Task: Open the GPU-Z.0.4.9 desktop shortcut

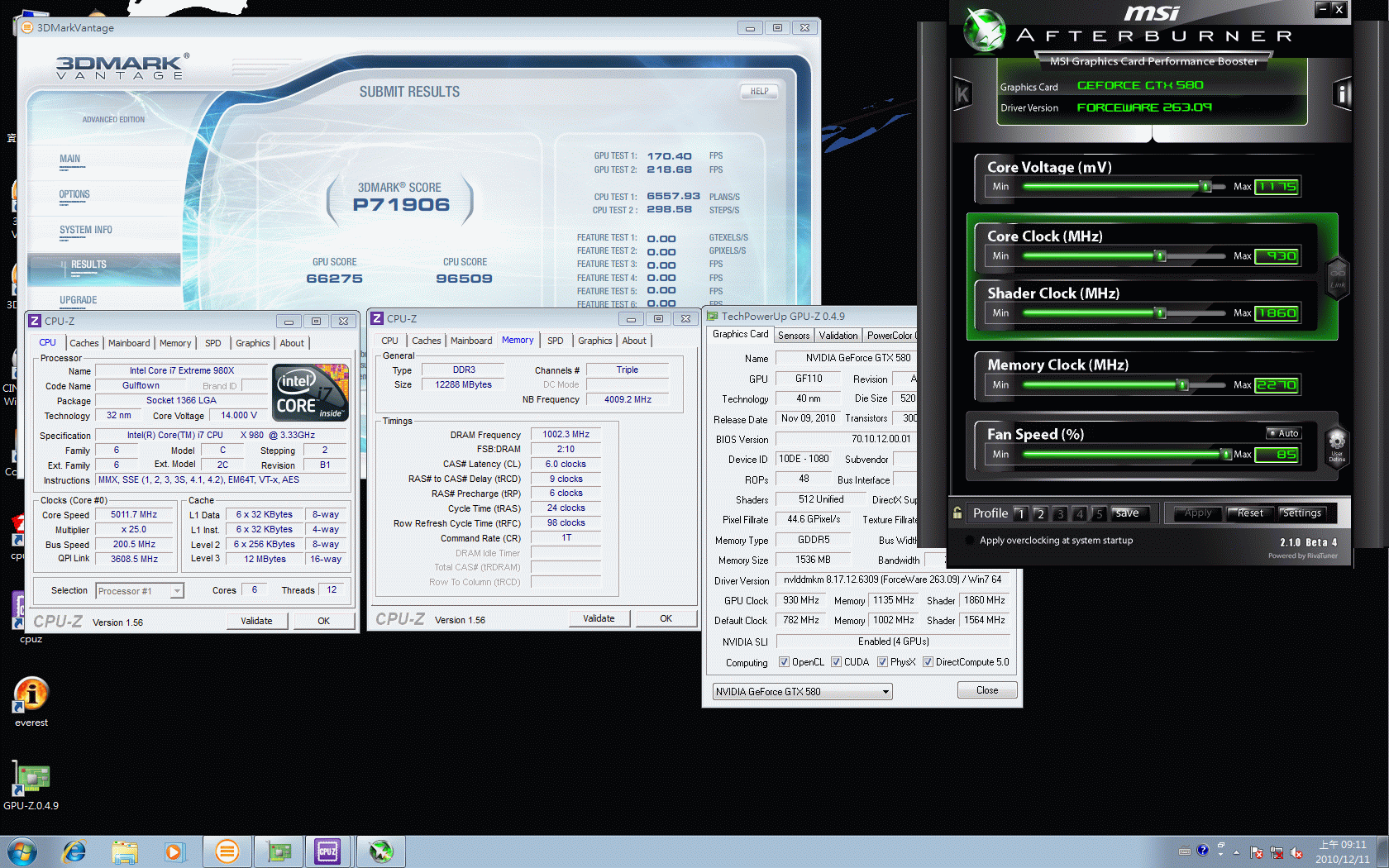Action: click(x=31, y=786)
